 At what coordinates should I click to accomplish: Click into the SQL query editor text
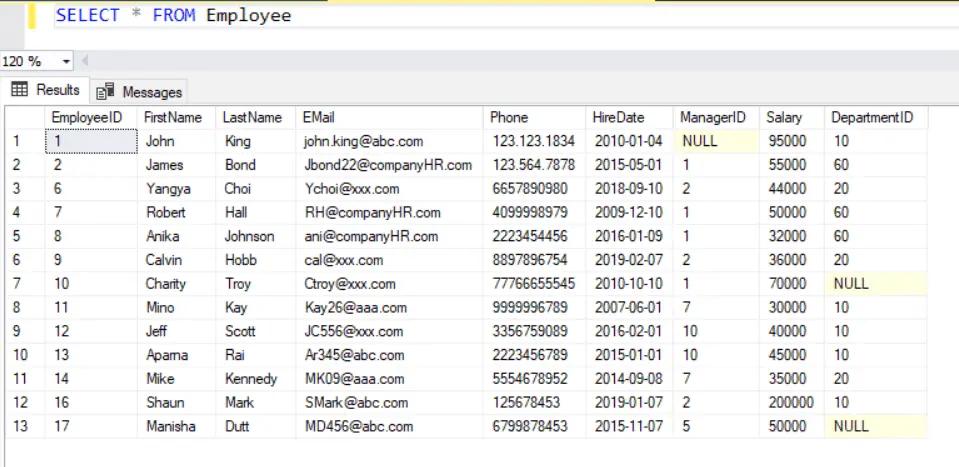point(173,16)
